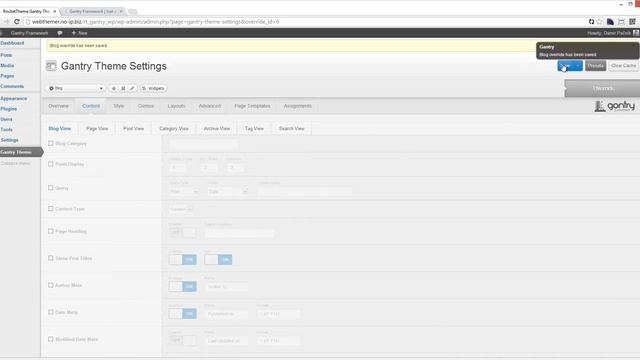Check the Blog Category override checkbox

pyautogui.click(x=51, y=143)
